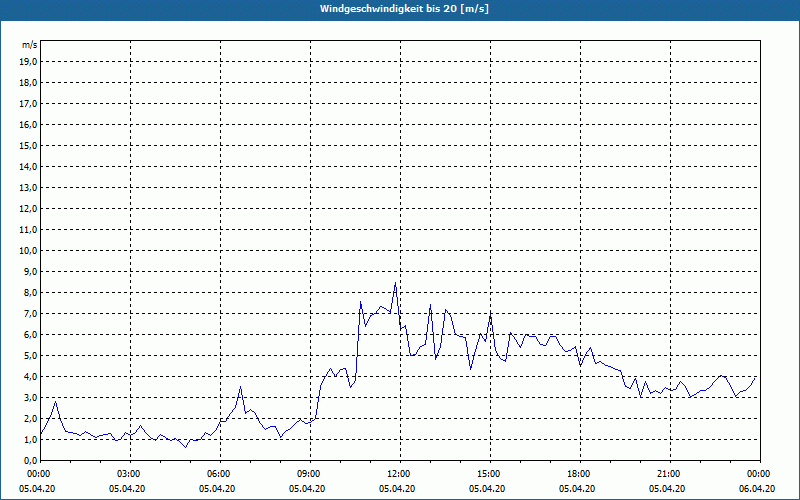
Task: Select the 18:00 time axis label
Action: coord(579,474)
